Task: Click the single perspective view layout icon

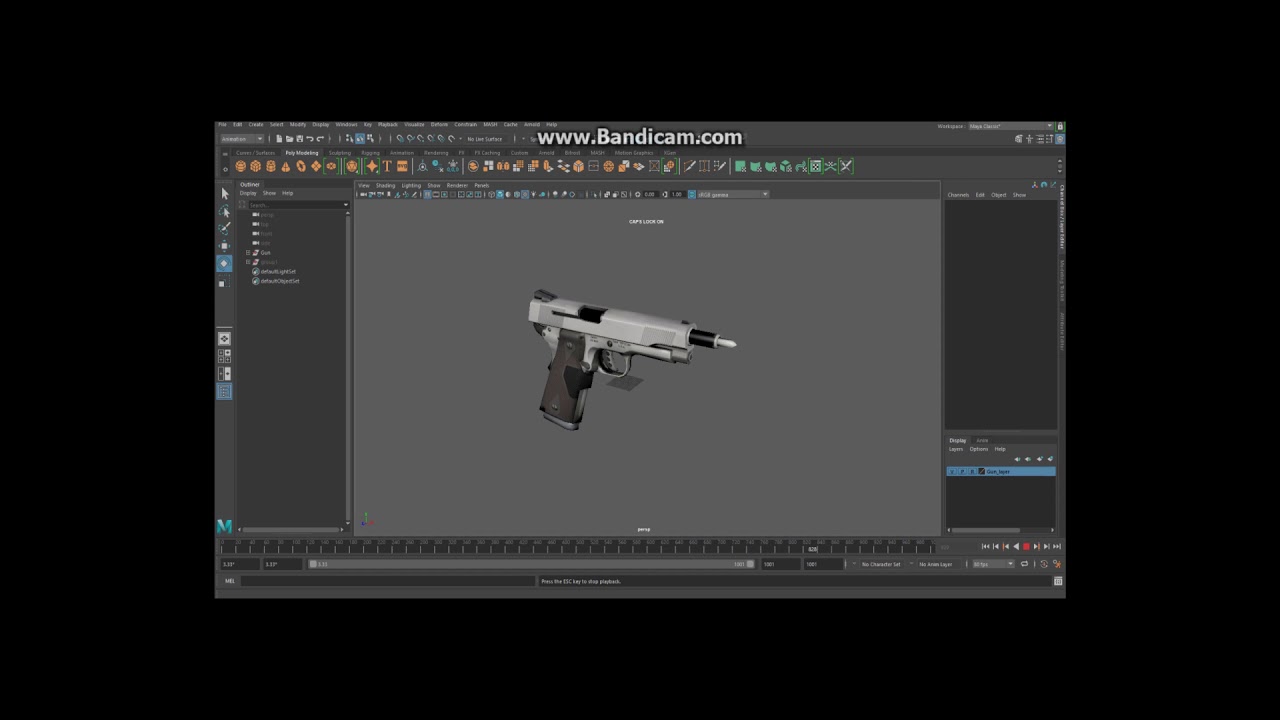Action: (224, 339)
